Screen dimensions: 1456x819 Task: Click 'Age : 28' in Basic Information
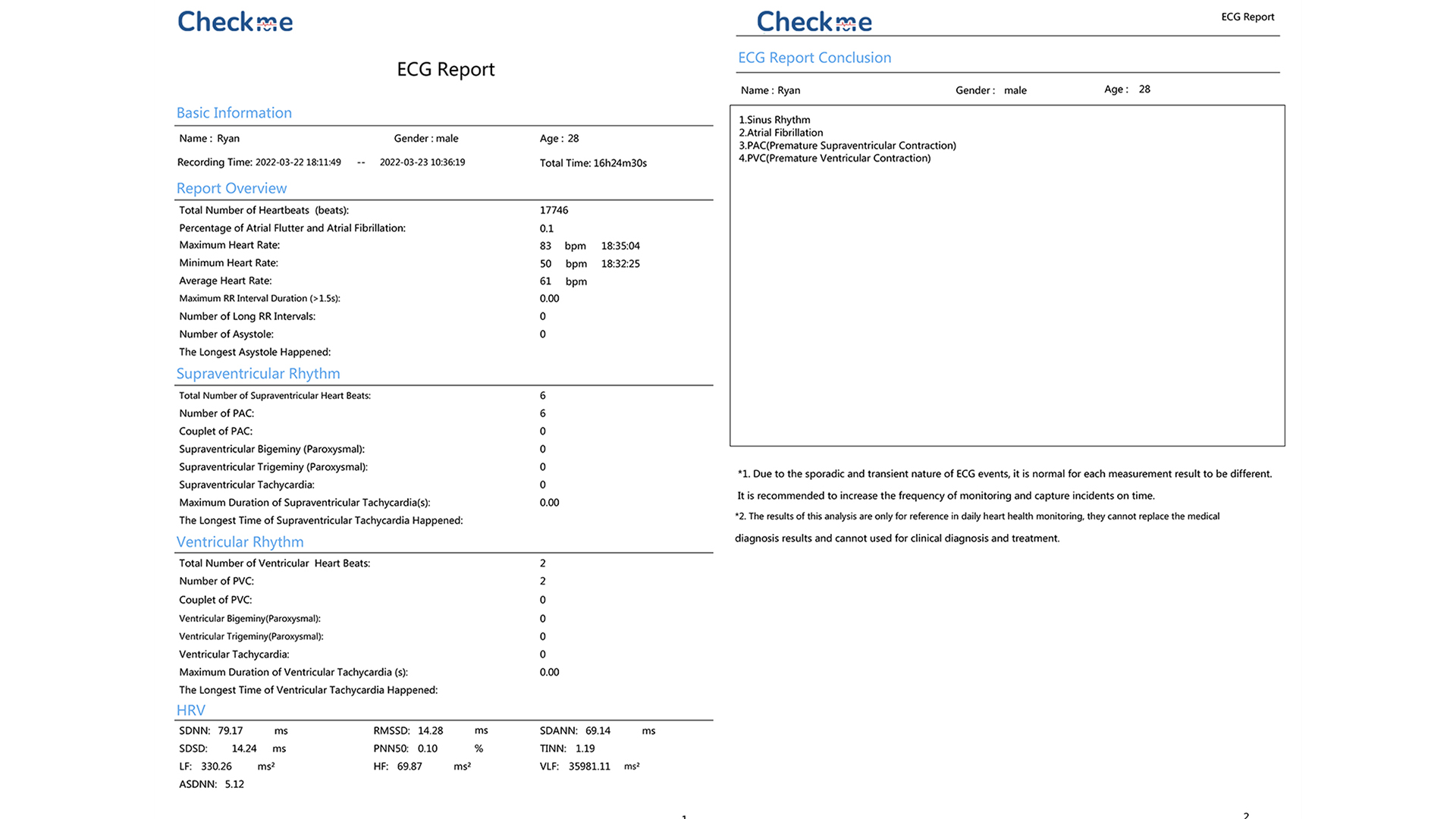560,138
